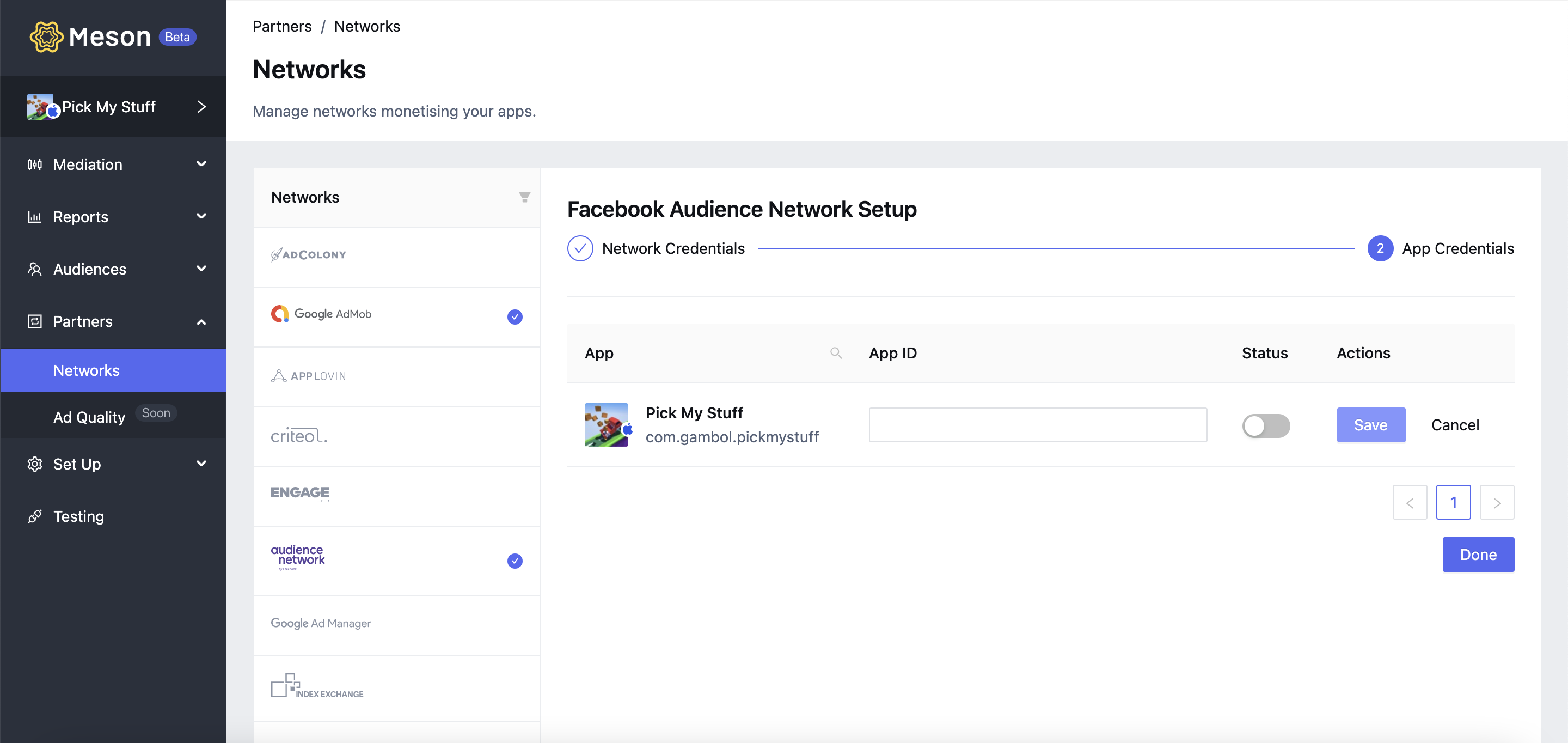Expand the Audiences menu chevron

(201, 269)
